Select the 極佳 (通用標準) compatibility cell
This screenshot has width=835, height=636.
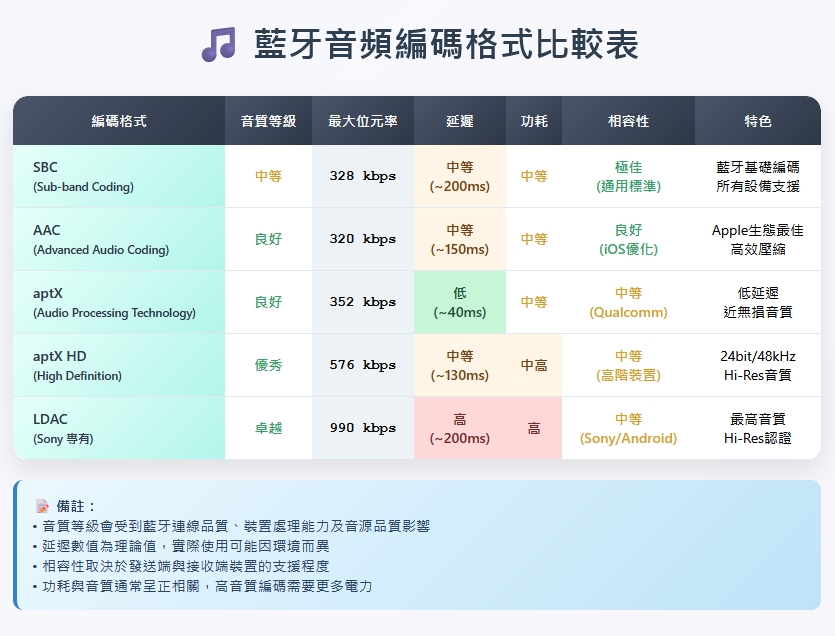click(628, 176)
